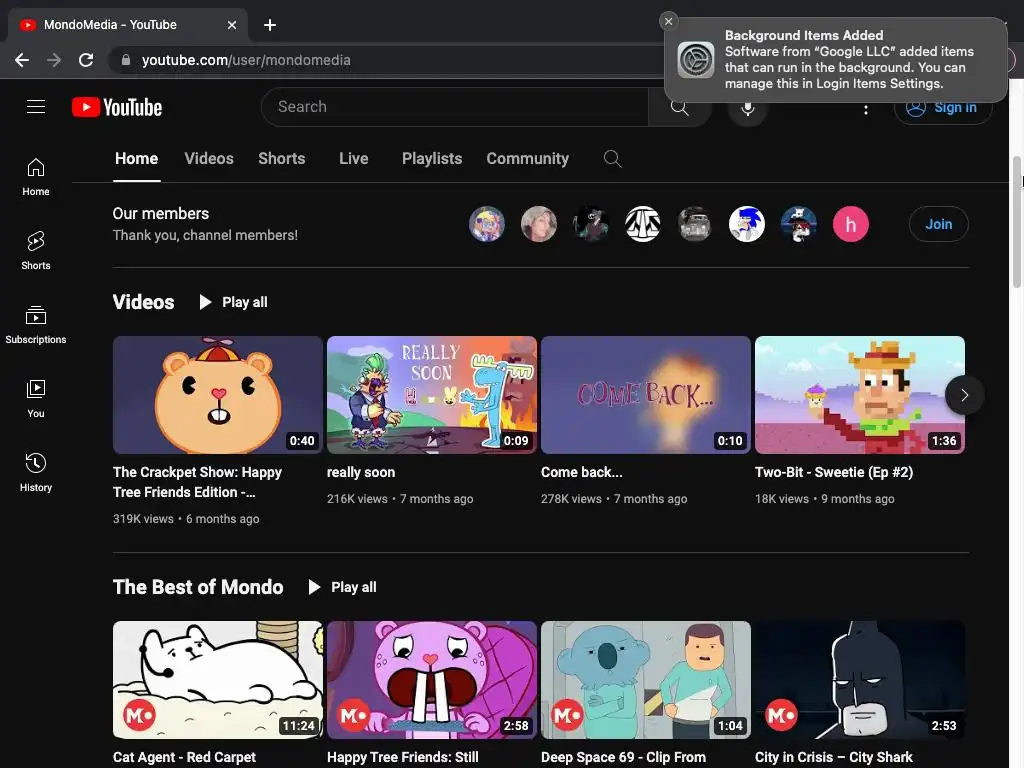Open a new browser tab

[x=270, y=25]
